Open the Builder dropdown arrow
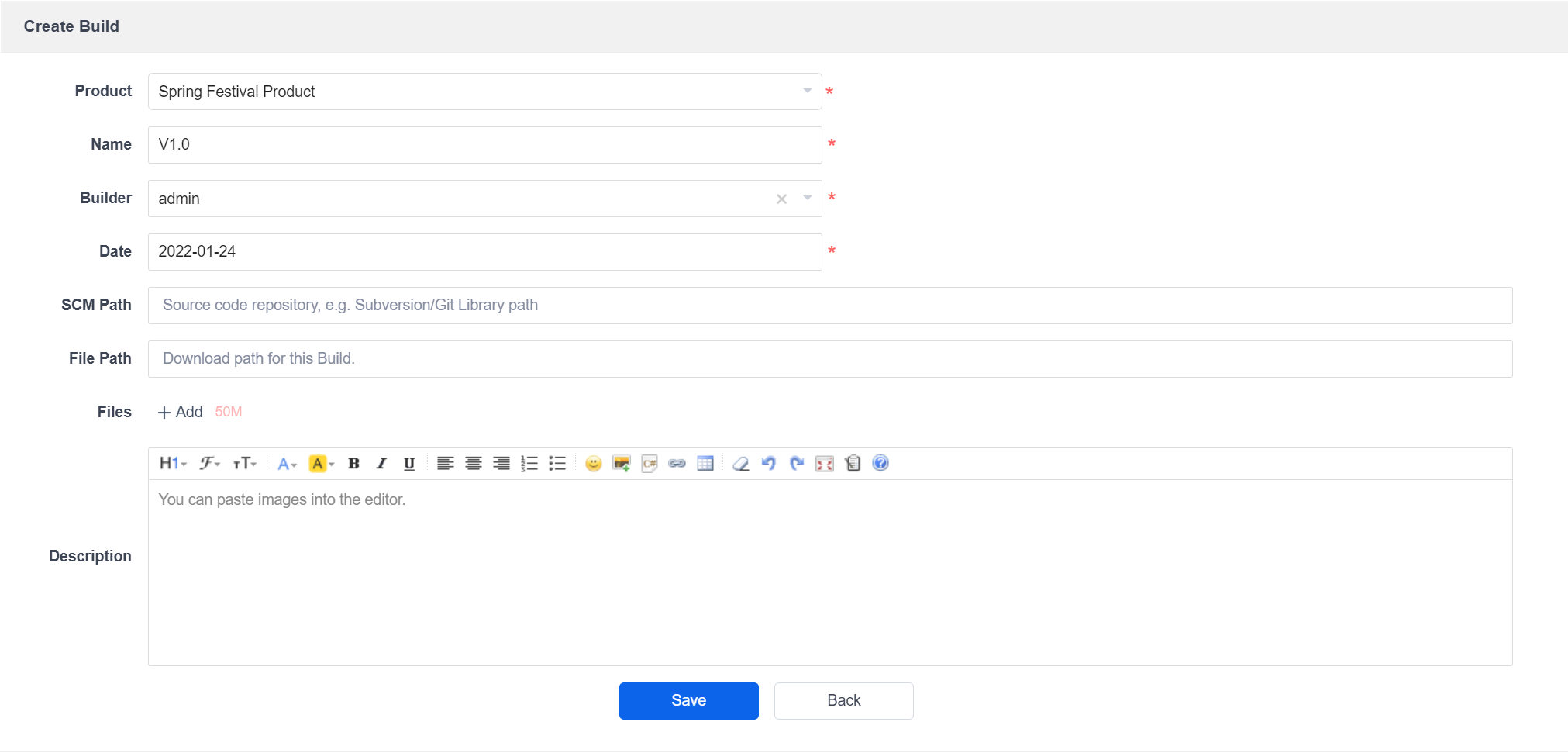This screenshot has height=753, width=1568. (808, 199)
